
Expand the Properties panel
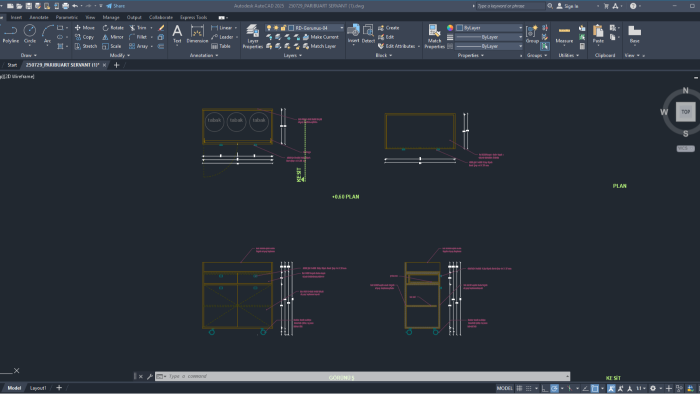[x=471, y=55]
